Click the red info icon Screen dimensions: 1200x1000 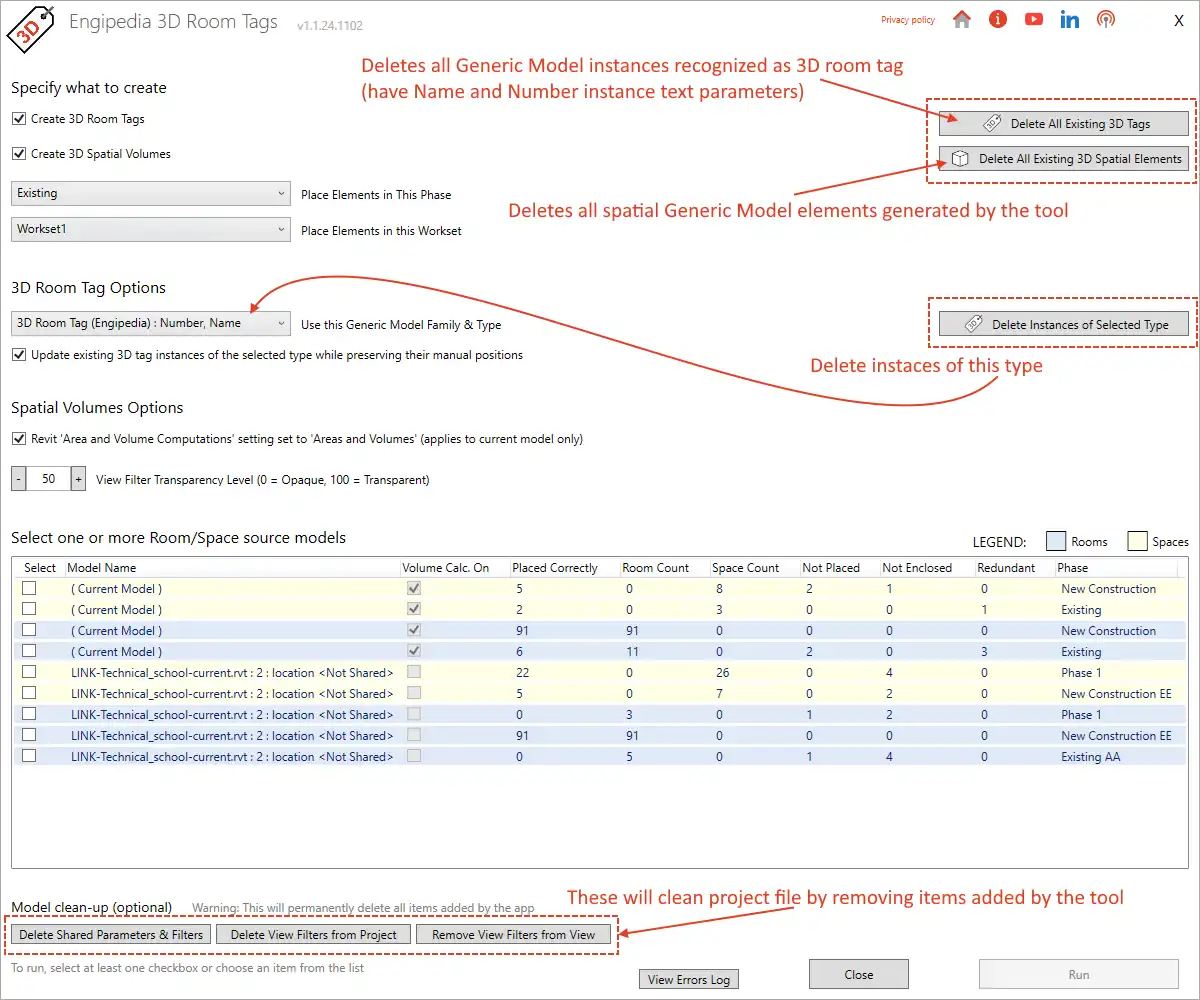click(x=997, y=20)
